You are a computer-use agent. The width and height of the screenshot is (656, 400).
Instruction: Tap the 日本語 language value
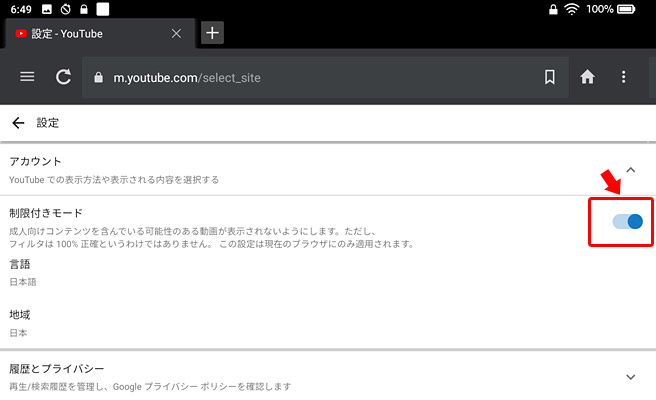[23, 282]
